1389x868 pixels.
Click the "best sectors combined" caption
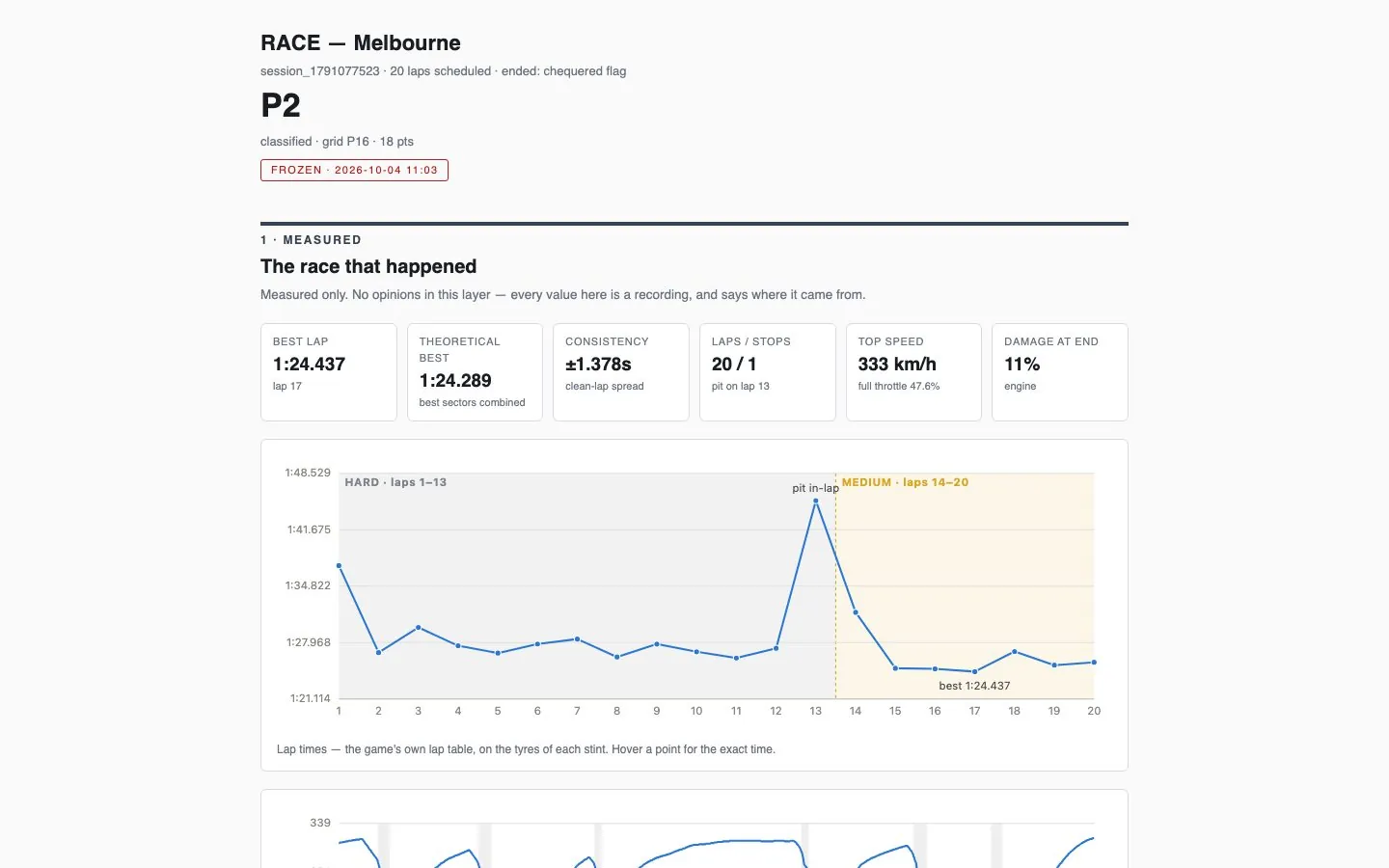(x=473, y=403)
